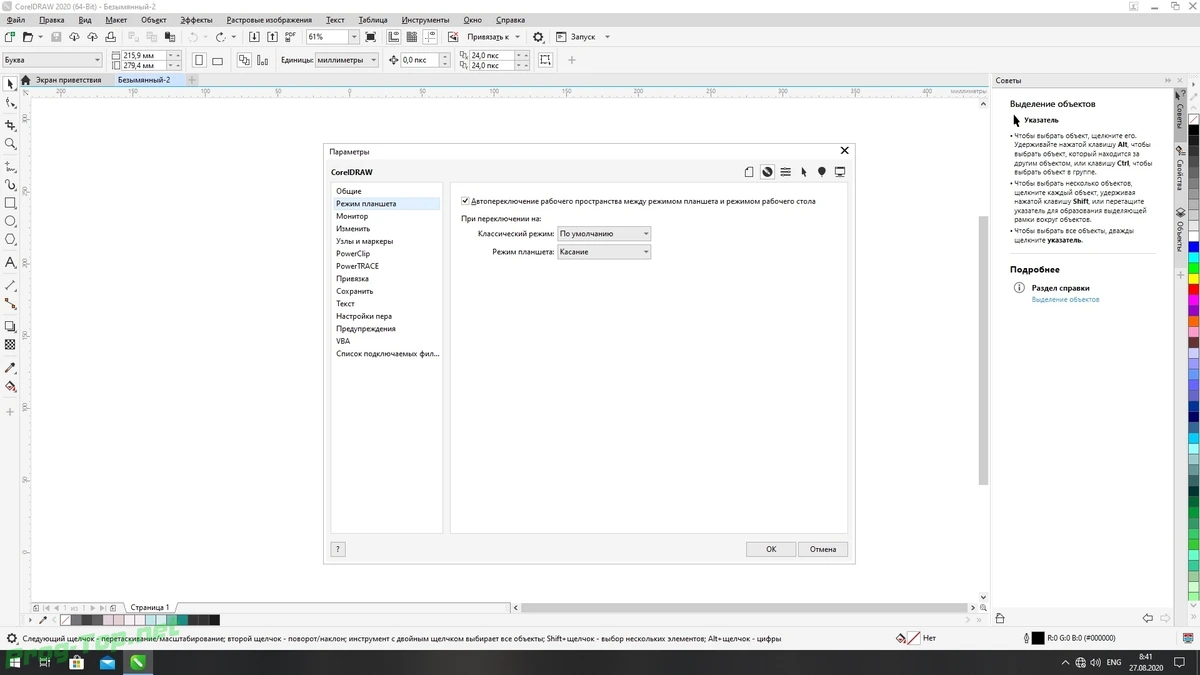Open Document settings icon in Параметры dialog
The height and width of the screenshot is (675, 1200).
coord(749,172)
